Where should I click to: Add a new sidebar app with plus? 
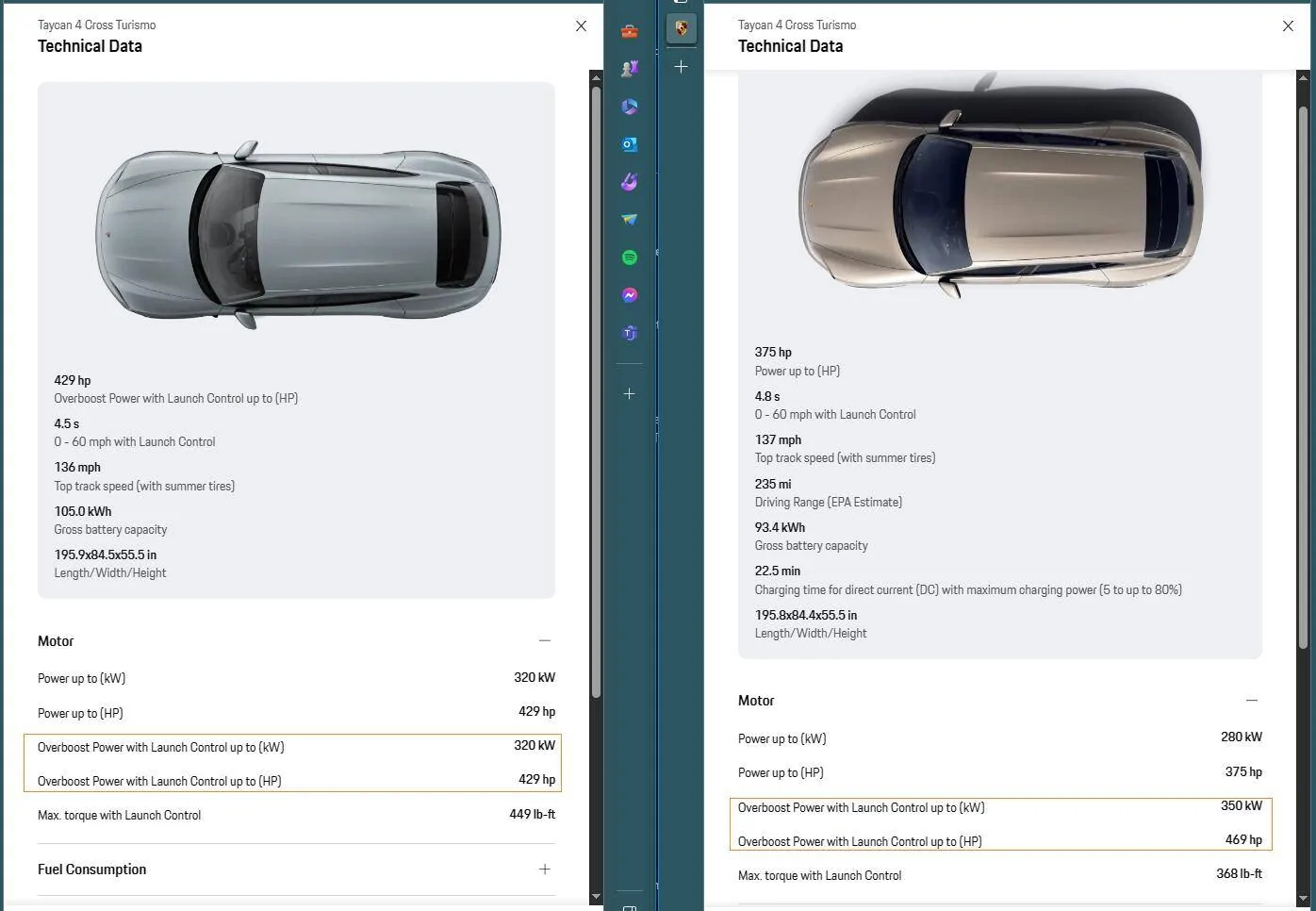(630, 393)
